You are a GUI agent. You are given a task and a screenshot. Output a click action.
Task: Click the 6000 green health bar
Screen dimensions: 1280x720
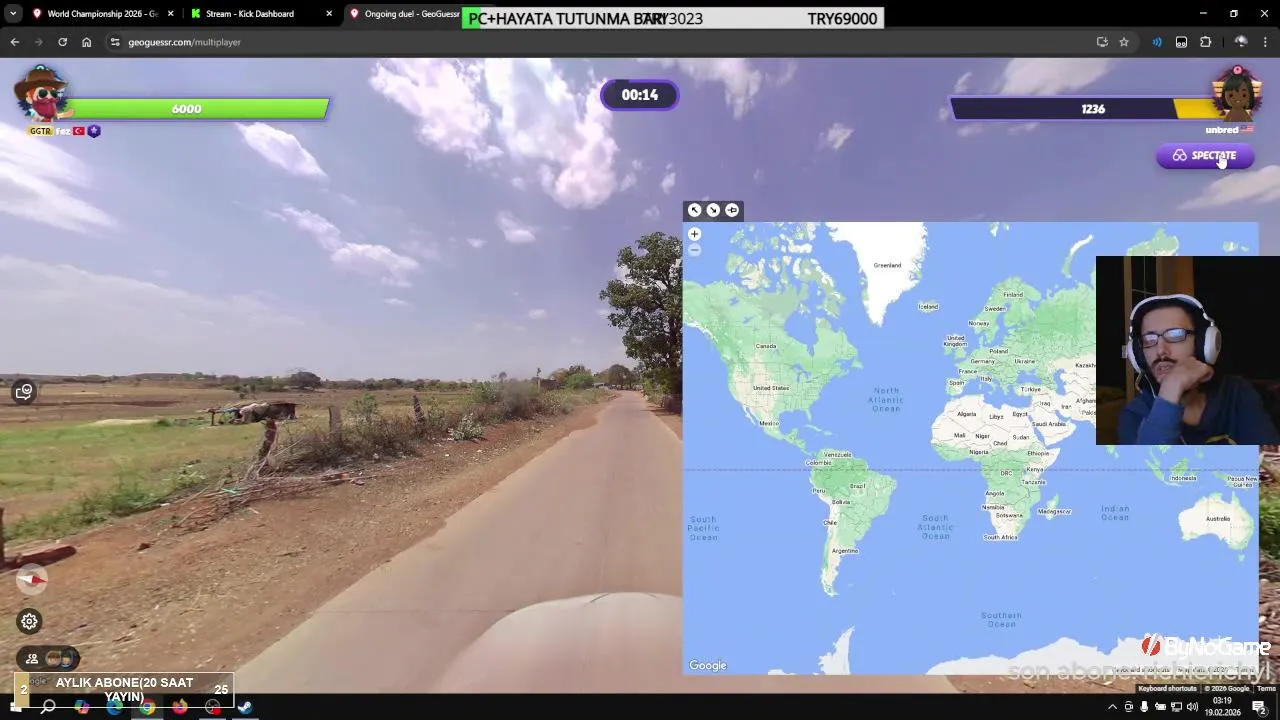click(187, 109)
